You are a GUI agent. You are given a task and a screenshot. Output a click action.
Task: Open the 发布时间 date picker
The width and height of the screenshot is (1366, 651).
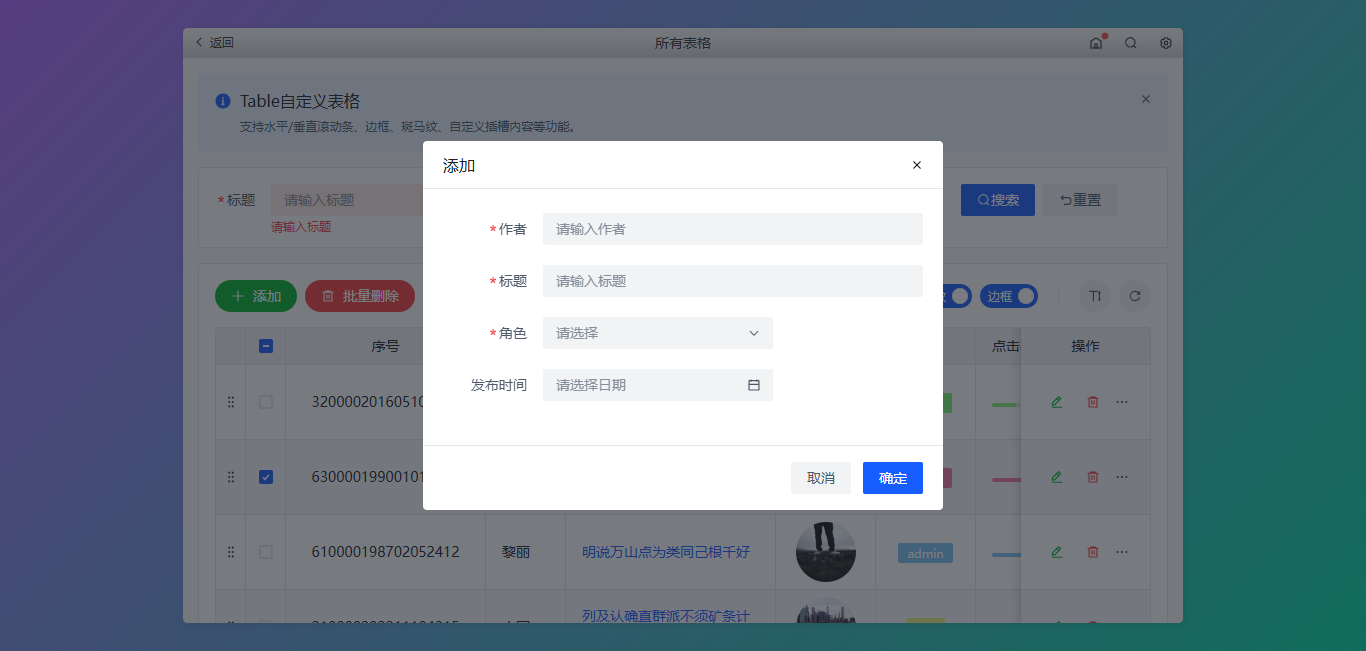(x=658, y=385)
